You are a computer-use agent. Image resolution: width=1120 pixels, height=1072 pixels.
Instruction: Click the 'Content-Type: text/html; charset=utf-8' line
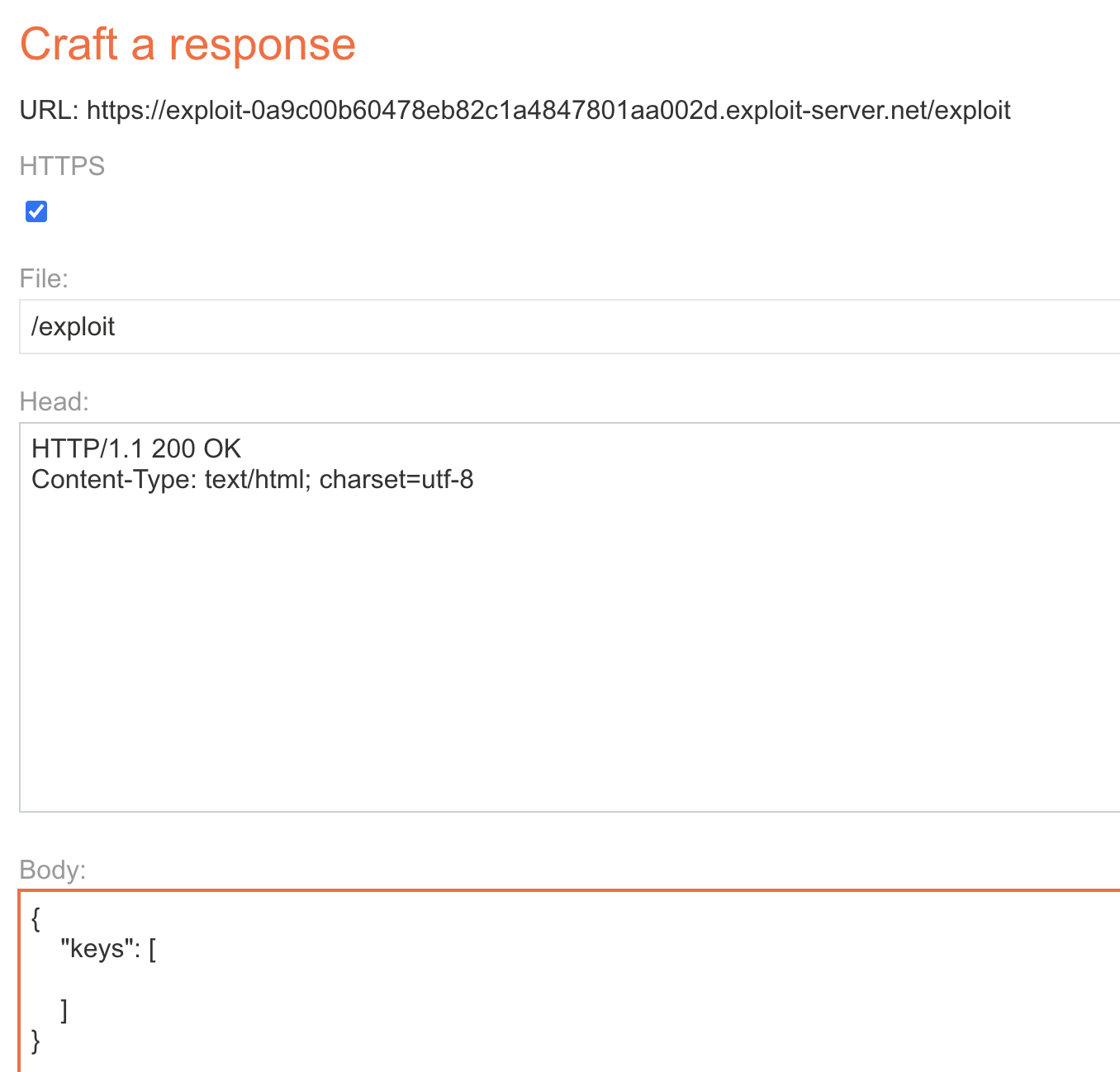(x=253, y=479)
